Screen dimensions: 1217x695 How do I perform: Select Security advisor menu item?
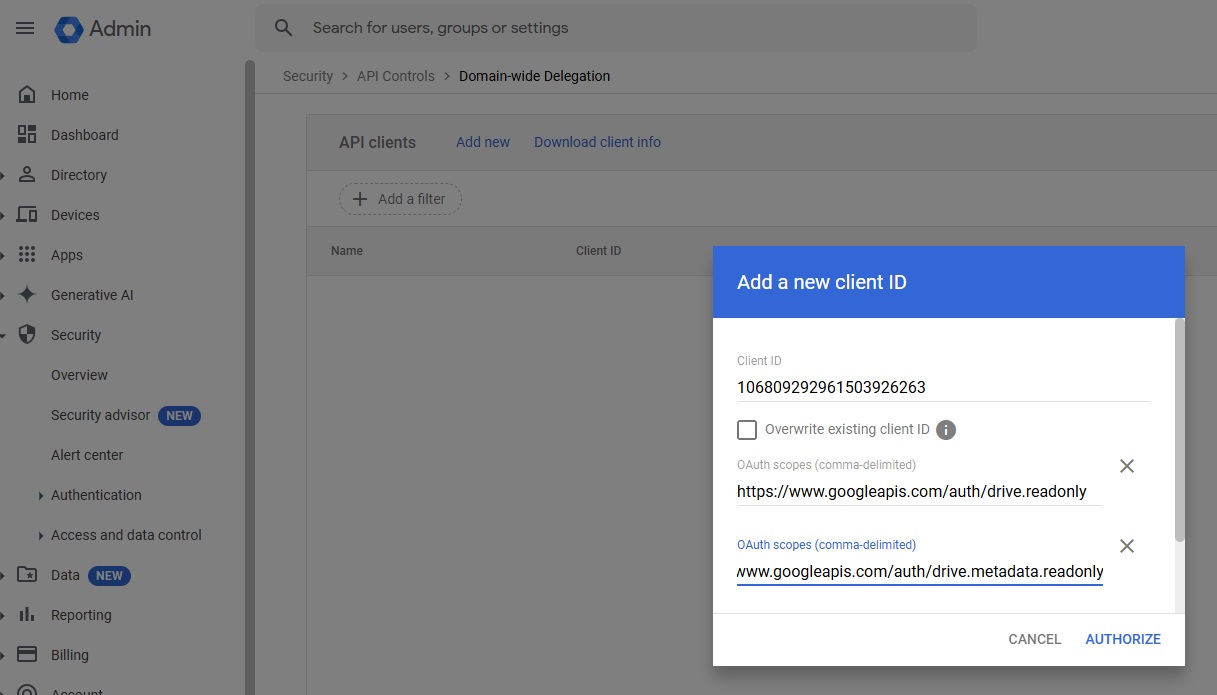(100, 415)
